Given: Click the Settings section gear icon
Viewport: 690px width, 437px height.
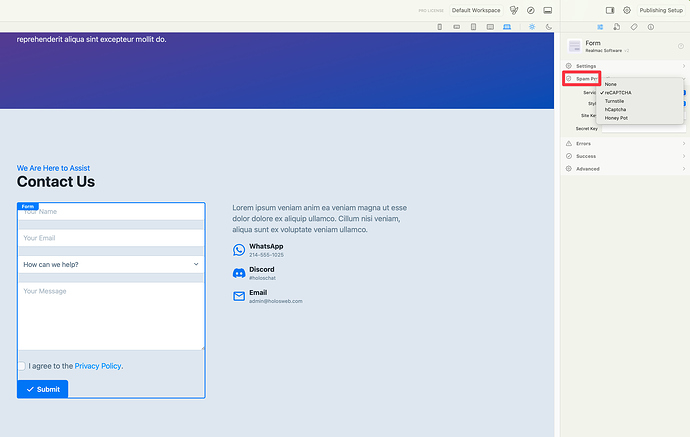Looking at the screenshot, I should point(569,66).
